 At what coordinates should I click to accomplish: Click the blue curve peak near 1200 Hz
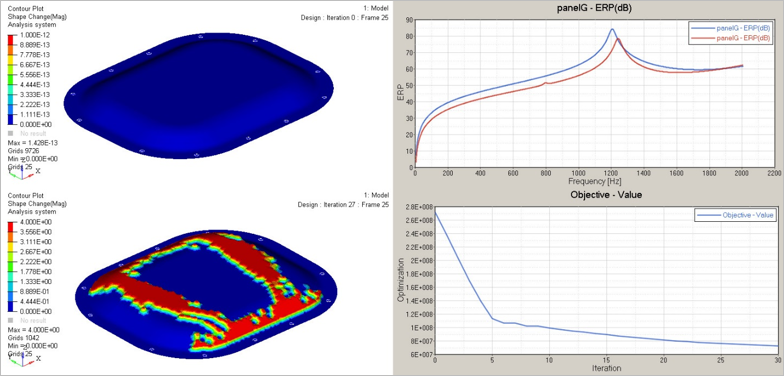point(612,29)
